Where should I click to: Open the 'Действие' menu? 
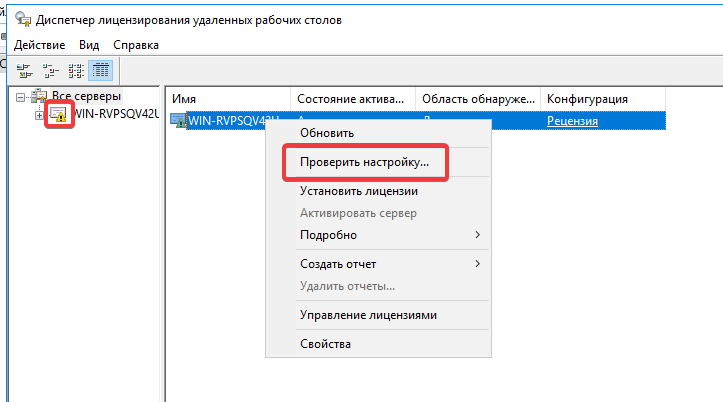tap(39, 45)
